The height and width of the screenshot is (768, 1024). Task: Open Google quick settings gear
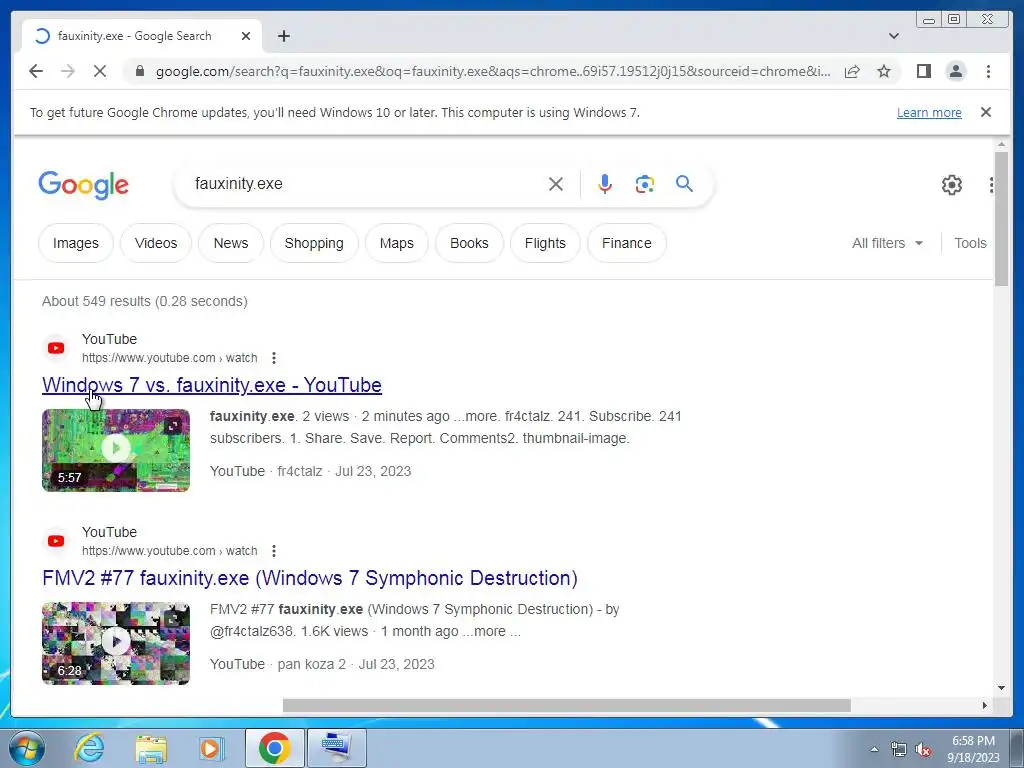(952, 185)
